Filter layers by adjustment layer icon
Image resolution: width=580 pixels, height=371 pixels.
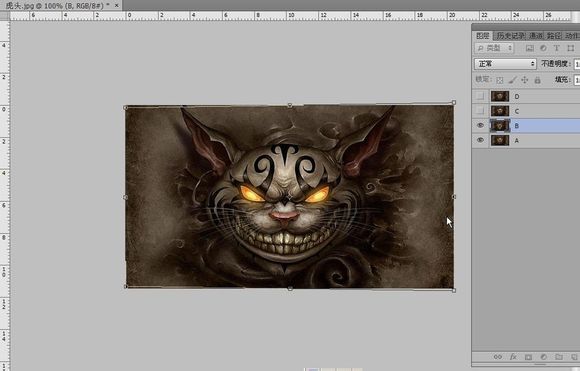543,48
